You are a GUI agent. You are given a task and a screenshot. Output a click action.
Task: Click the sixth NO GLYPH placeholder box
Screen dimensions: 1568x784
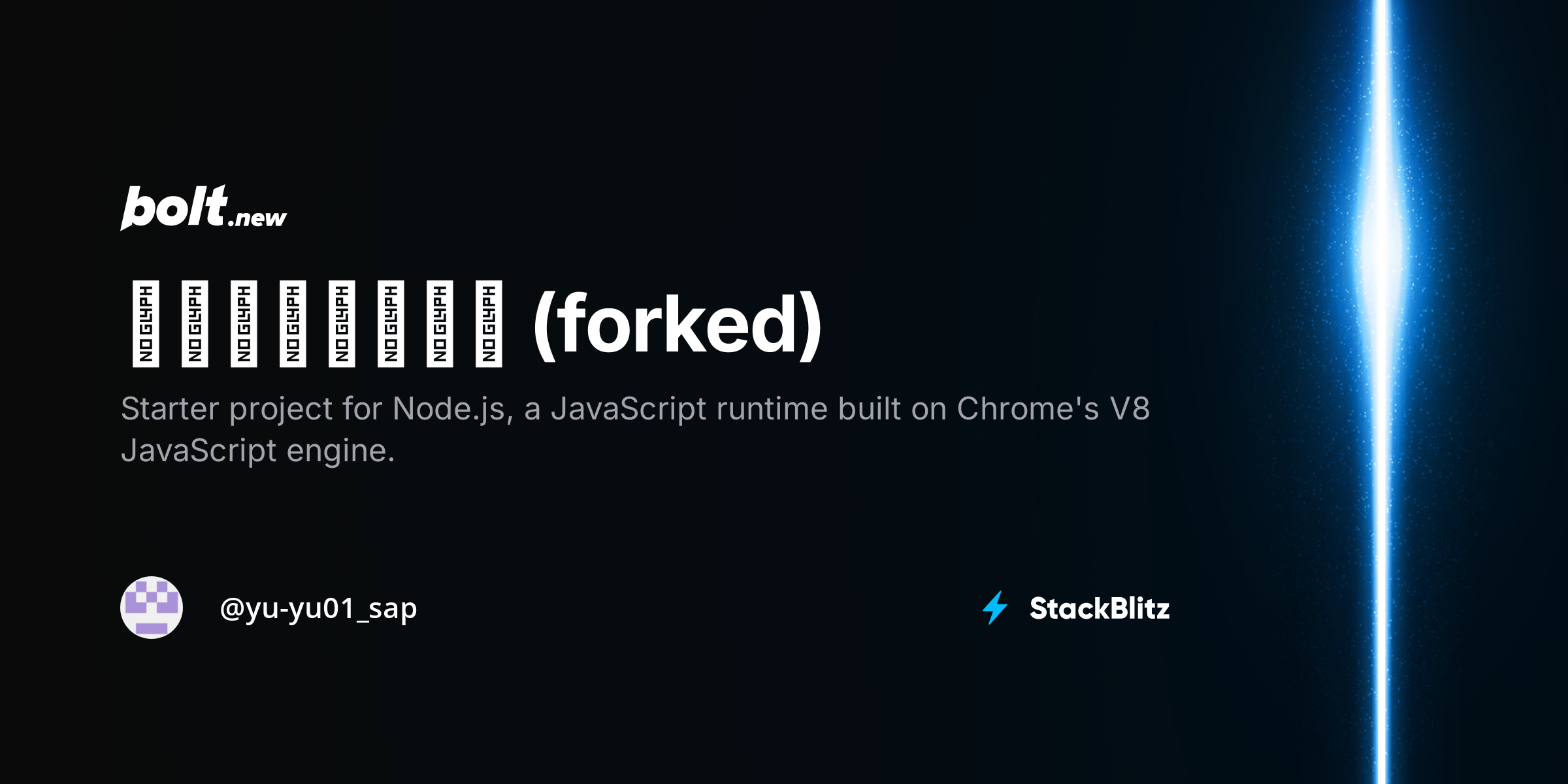point(391,324)
